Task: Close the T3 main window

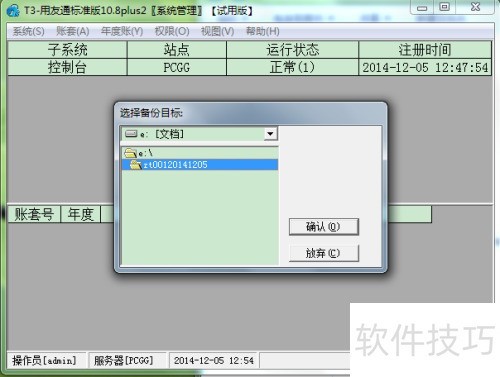Action: click(x=475, y=7)
